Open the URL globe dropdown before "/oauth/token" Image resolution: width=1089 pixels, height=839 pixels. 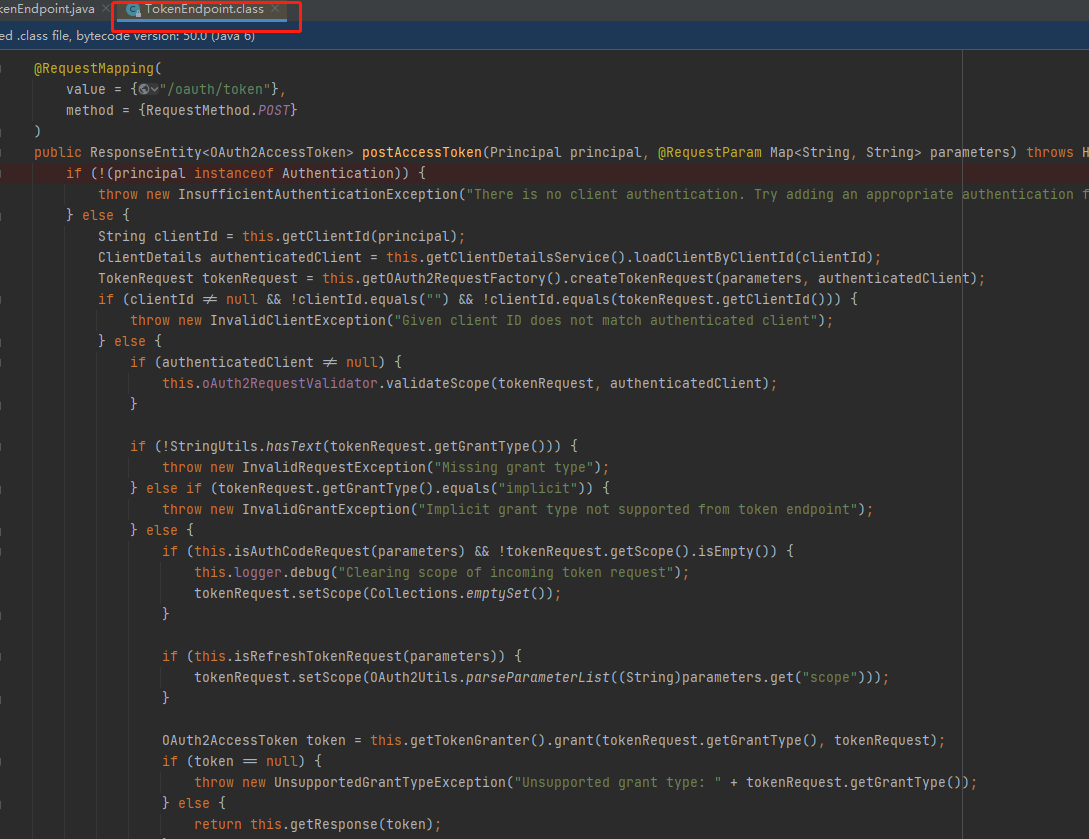pos(148,89)
